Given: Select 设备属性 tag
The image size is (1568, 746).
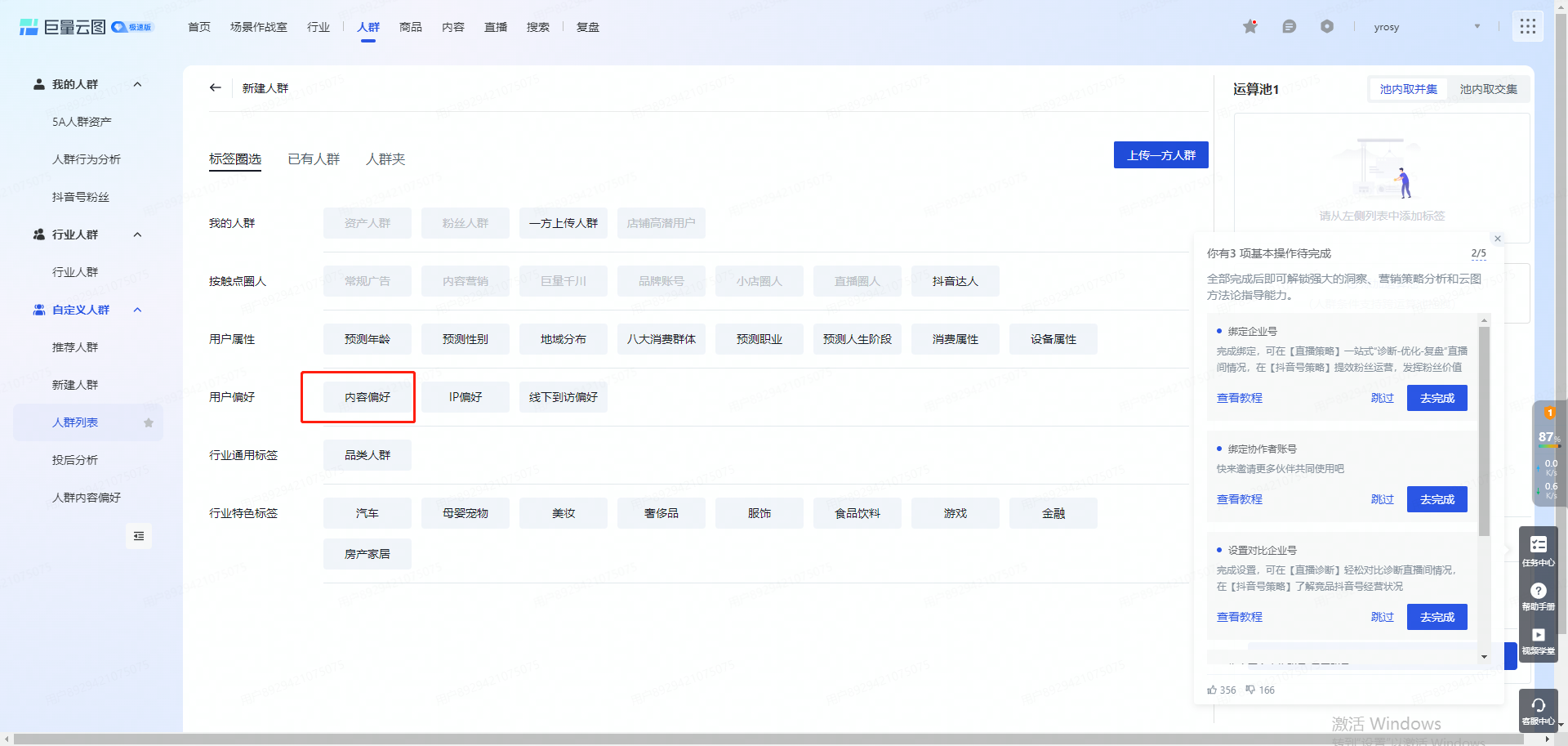Looking at the screenshot, I should coord(1053,339).
